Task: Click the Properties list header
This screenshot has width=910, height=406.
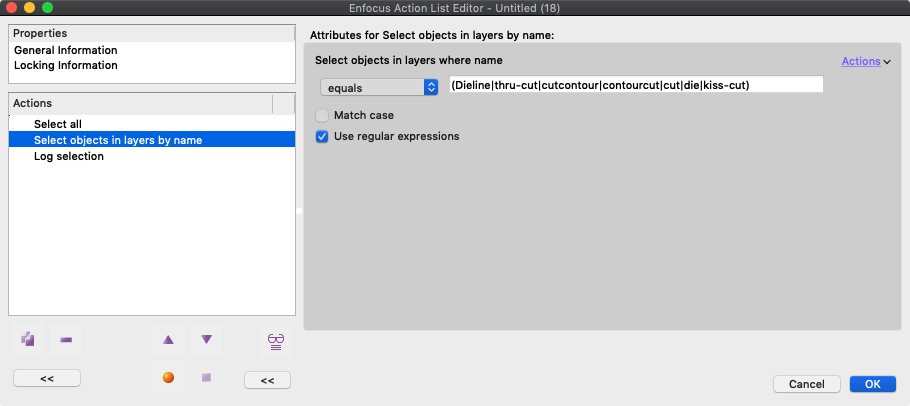Action: 152,34
